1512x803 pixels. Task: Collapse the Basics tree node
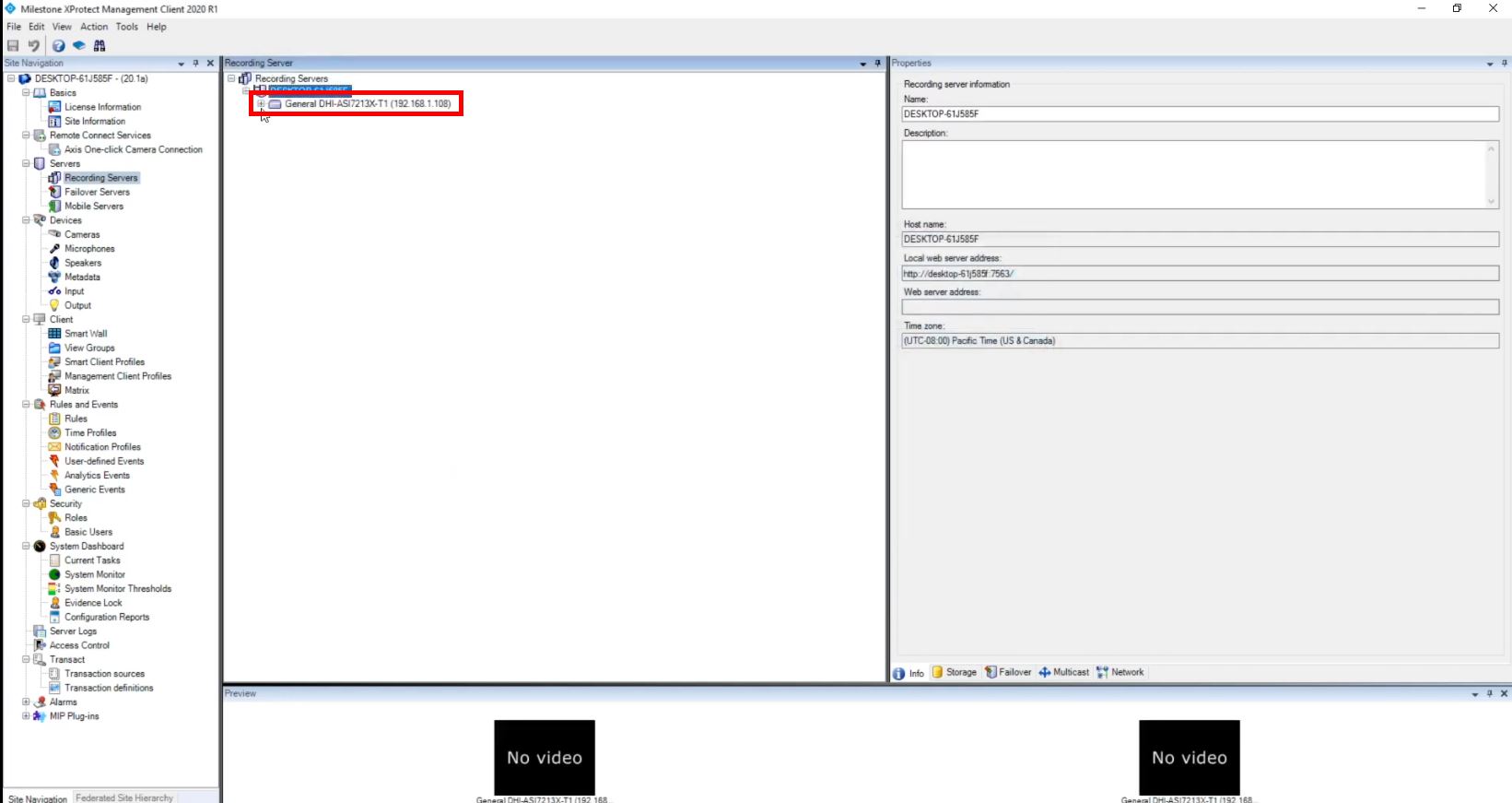pyautogui.click(x=26, y=93)
